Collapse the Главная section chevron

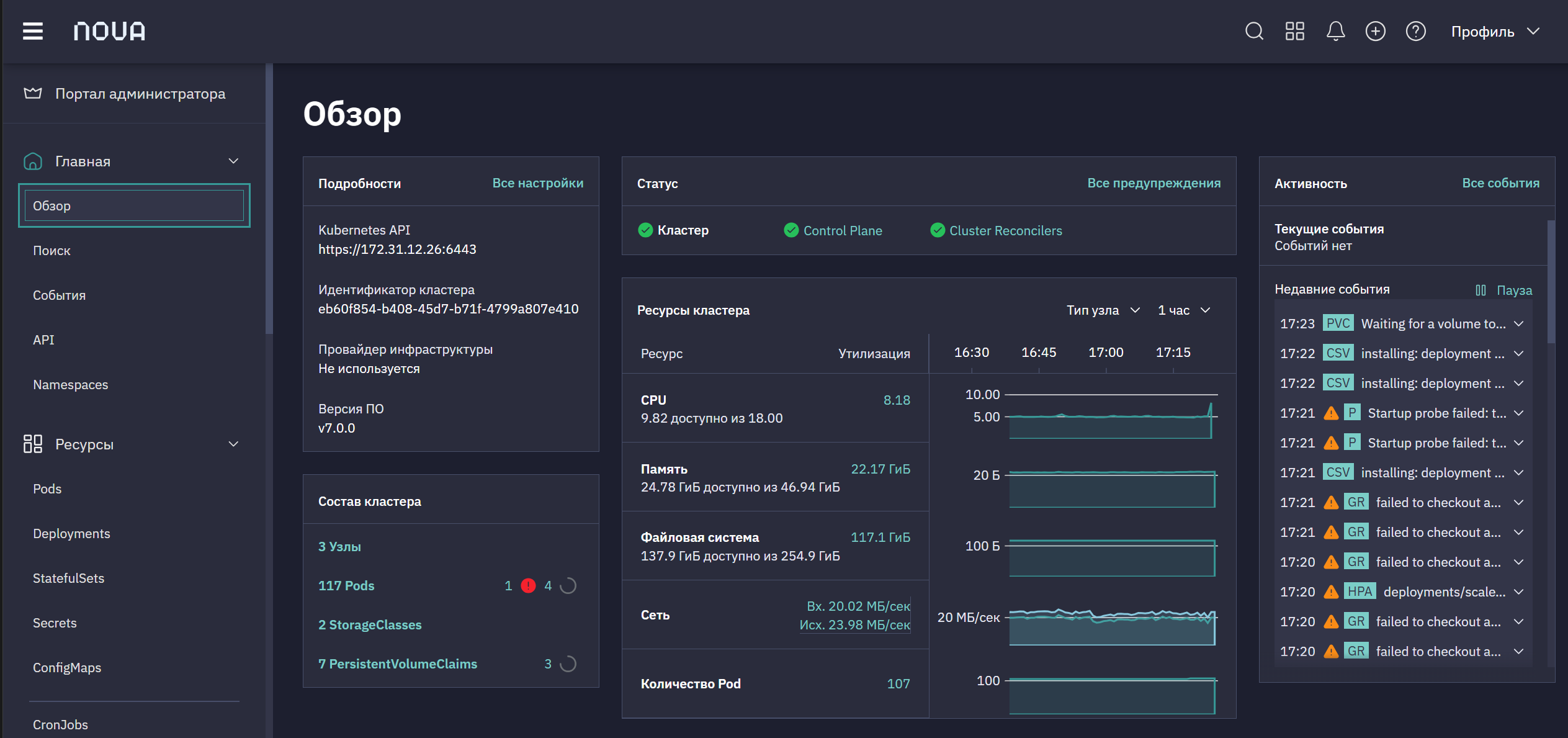coord(233,161)
